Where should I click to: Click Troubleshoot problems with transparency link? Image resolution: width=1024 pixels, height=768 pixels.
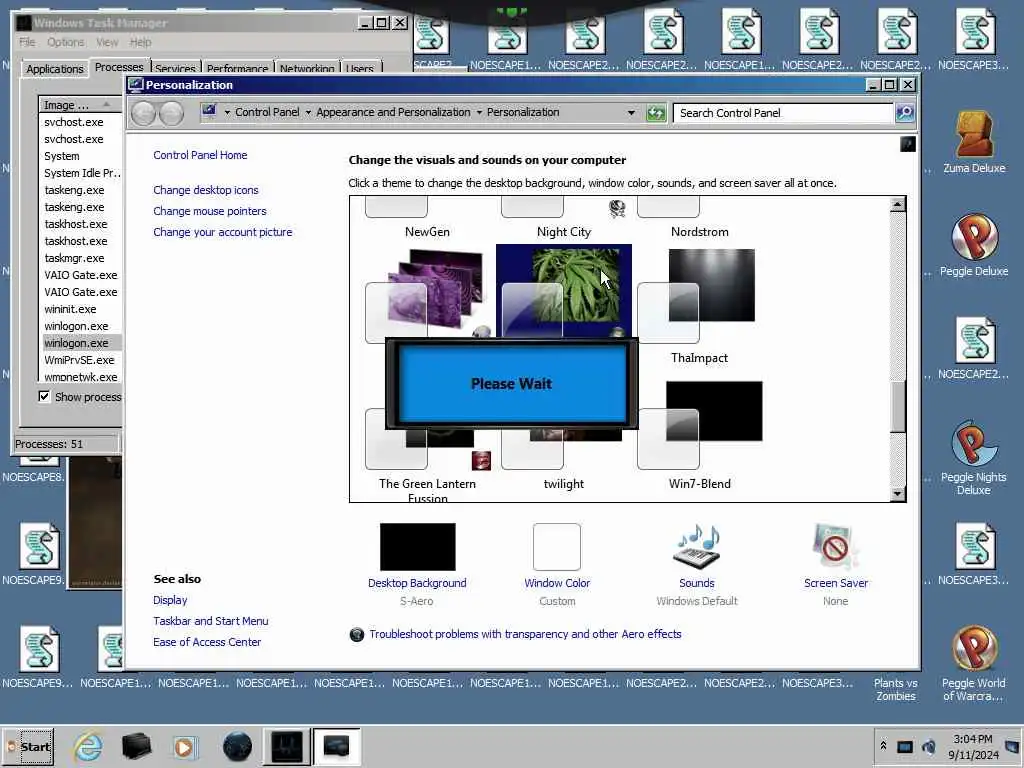525,634
